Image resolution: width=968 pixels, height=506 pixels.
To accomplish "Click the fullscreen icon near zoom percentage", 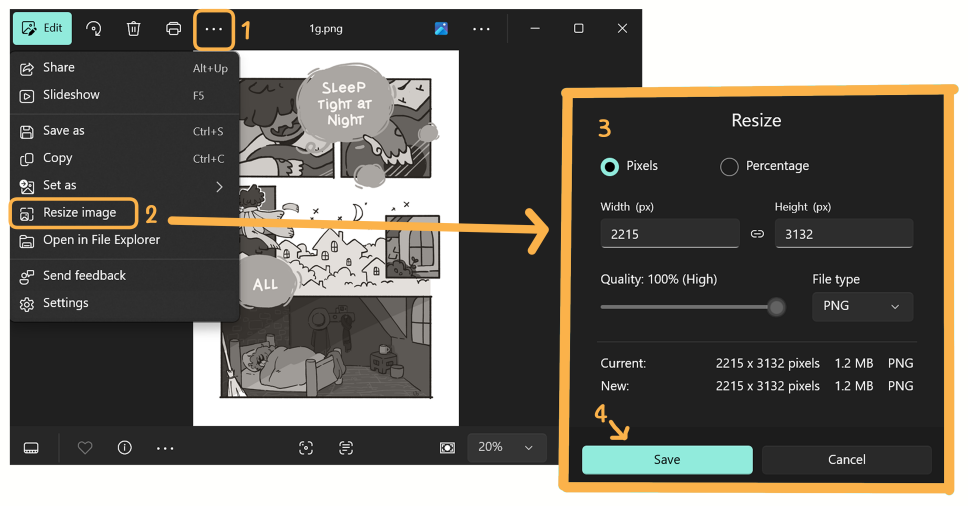I will (x=448, y=447).
